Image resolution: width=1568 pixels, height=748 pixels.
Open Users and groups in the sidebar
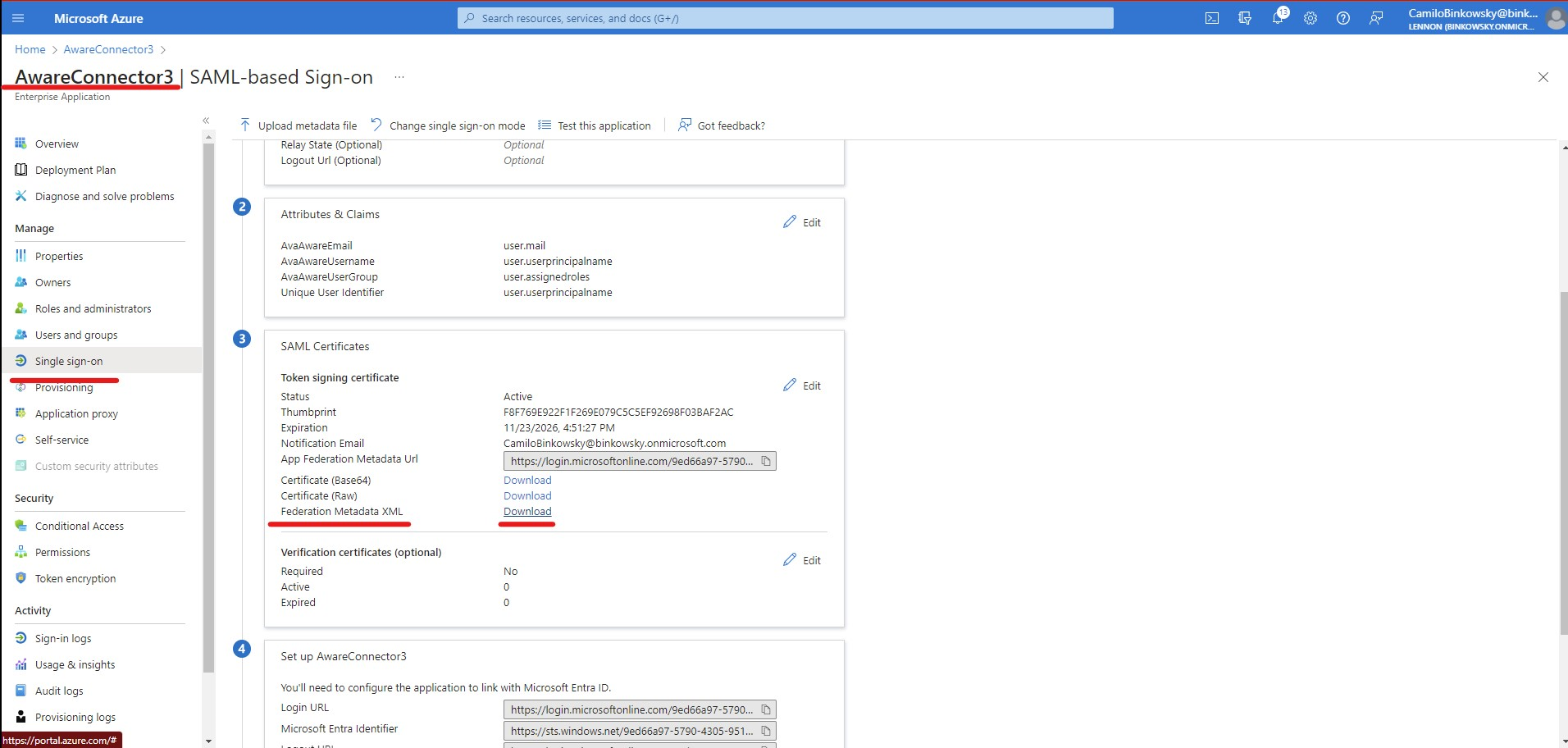75,335
